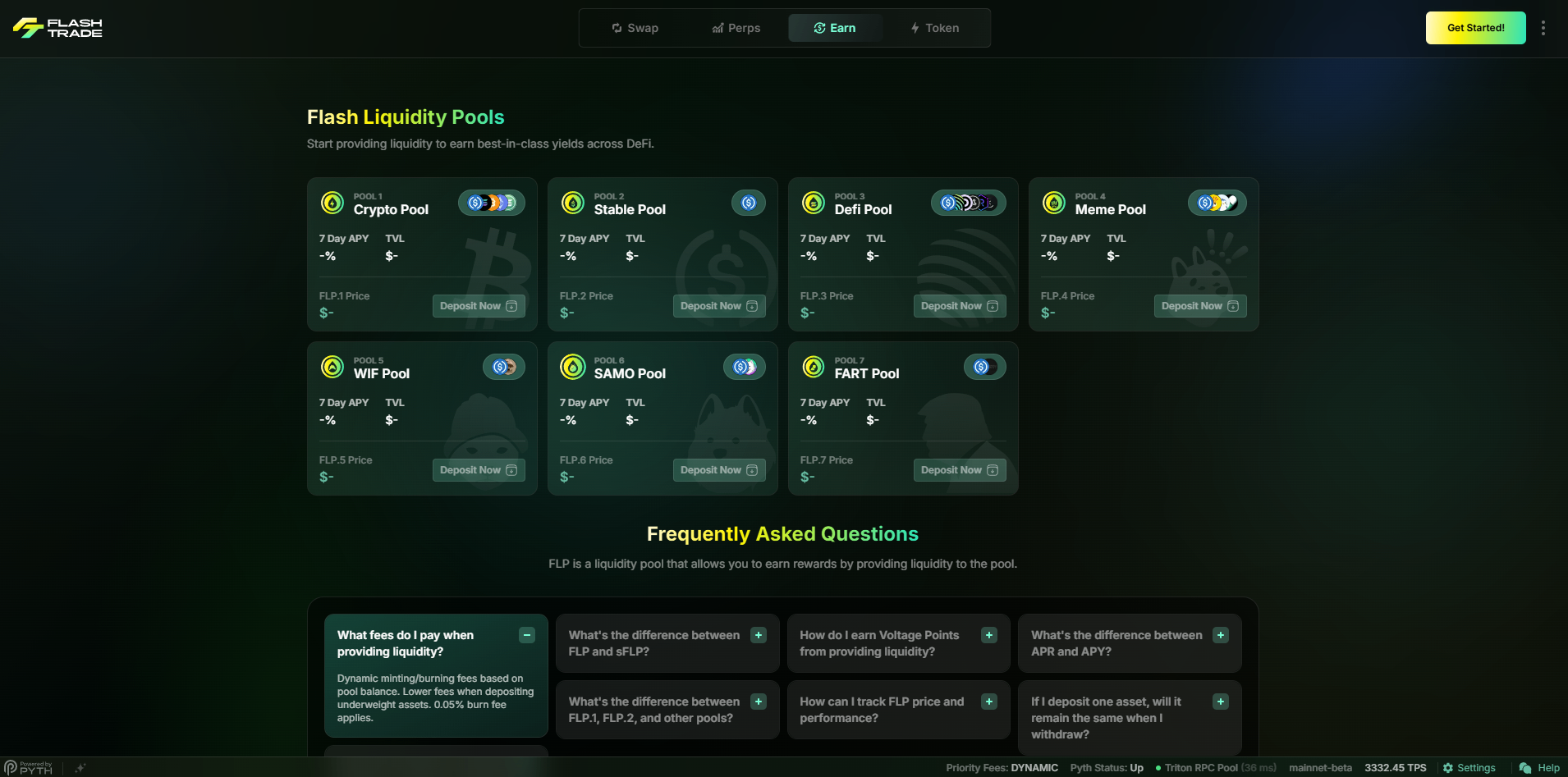Expand the FLP and sFLP difference question
The width and height of the screenshot is (1568, 777).
pos(759,635)
